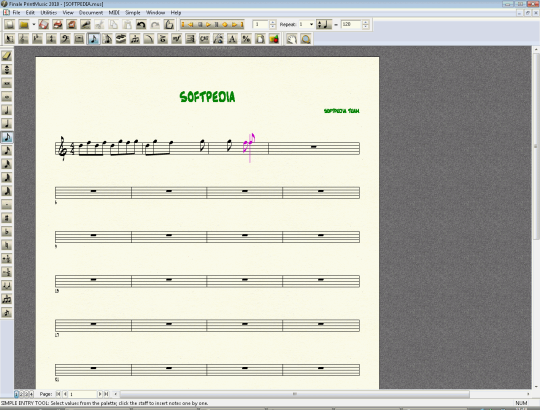Open the MIDI menu

114,13
